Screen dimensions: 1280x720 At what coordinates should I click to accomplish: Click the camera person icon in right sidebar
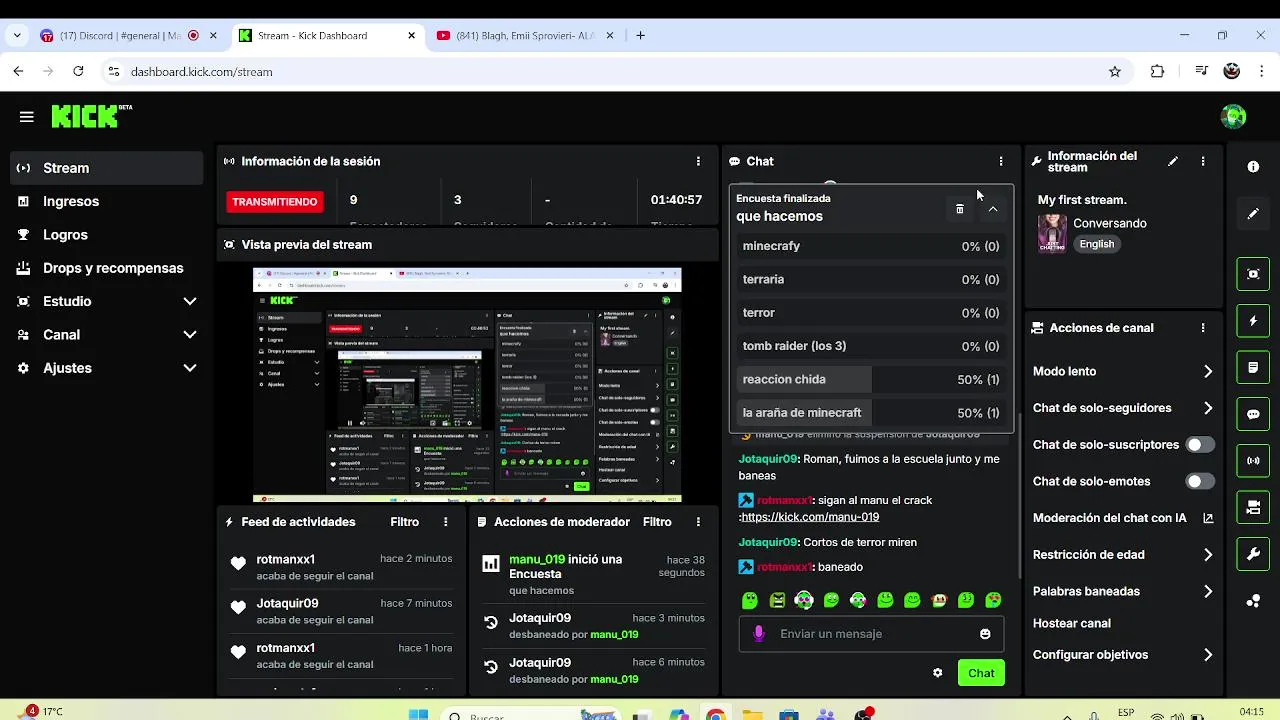click(1253, 508)
